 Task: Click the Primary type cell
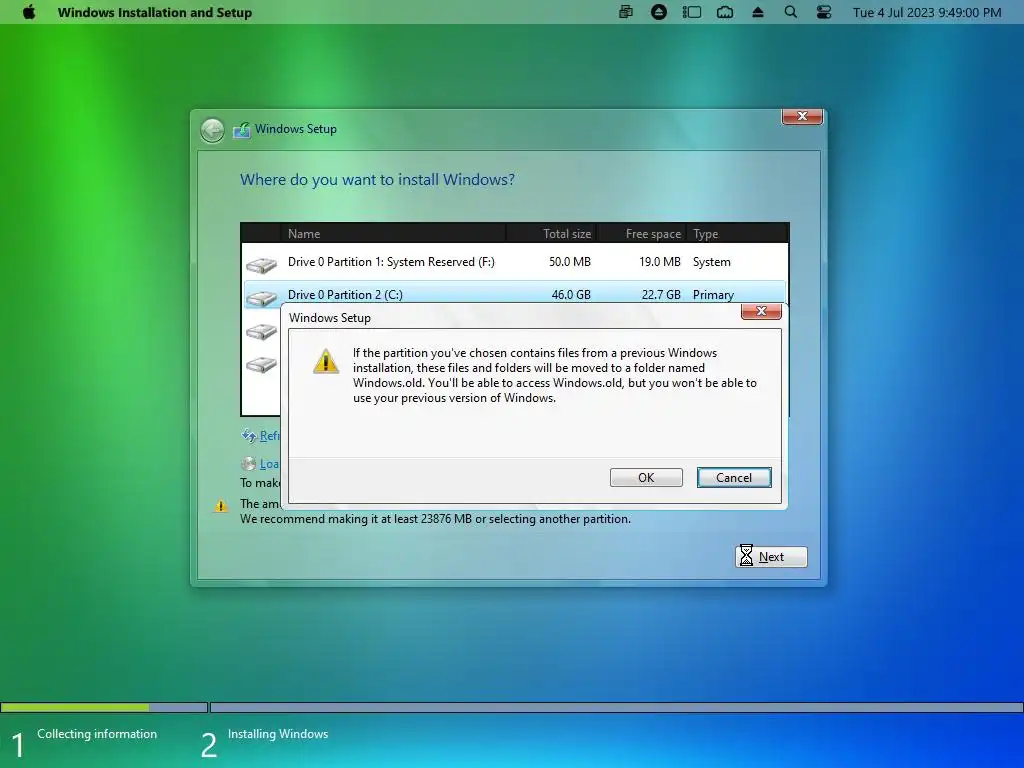tap(713, 295)
